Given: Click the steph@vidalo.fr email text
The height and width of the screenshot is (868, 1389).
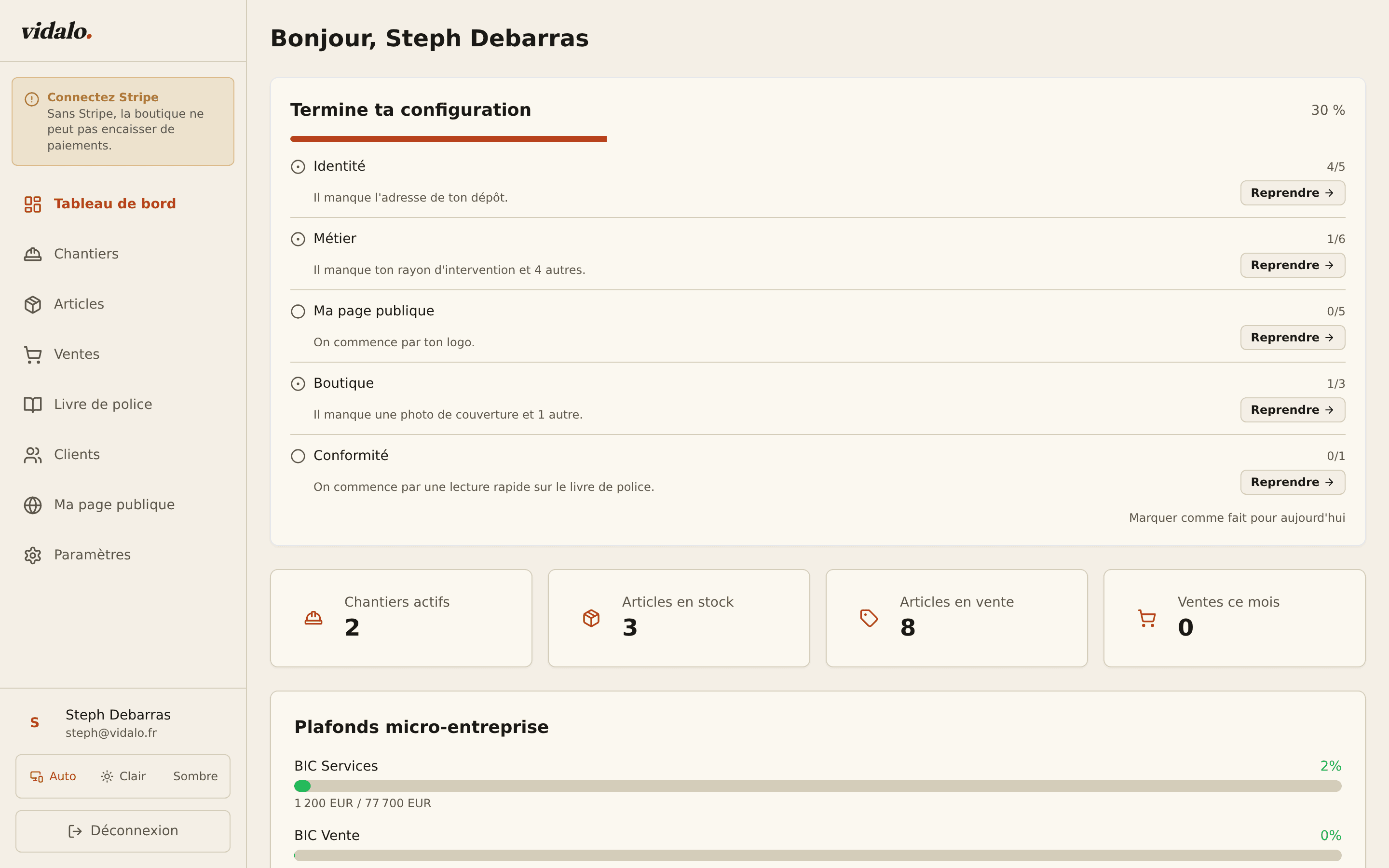Looking at the screenshot, I should 111,733.
